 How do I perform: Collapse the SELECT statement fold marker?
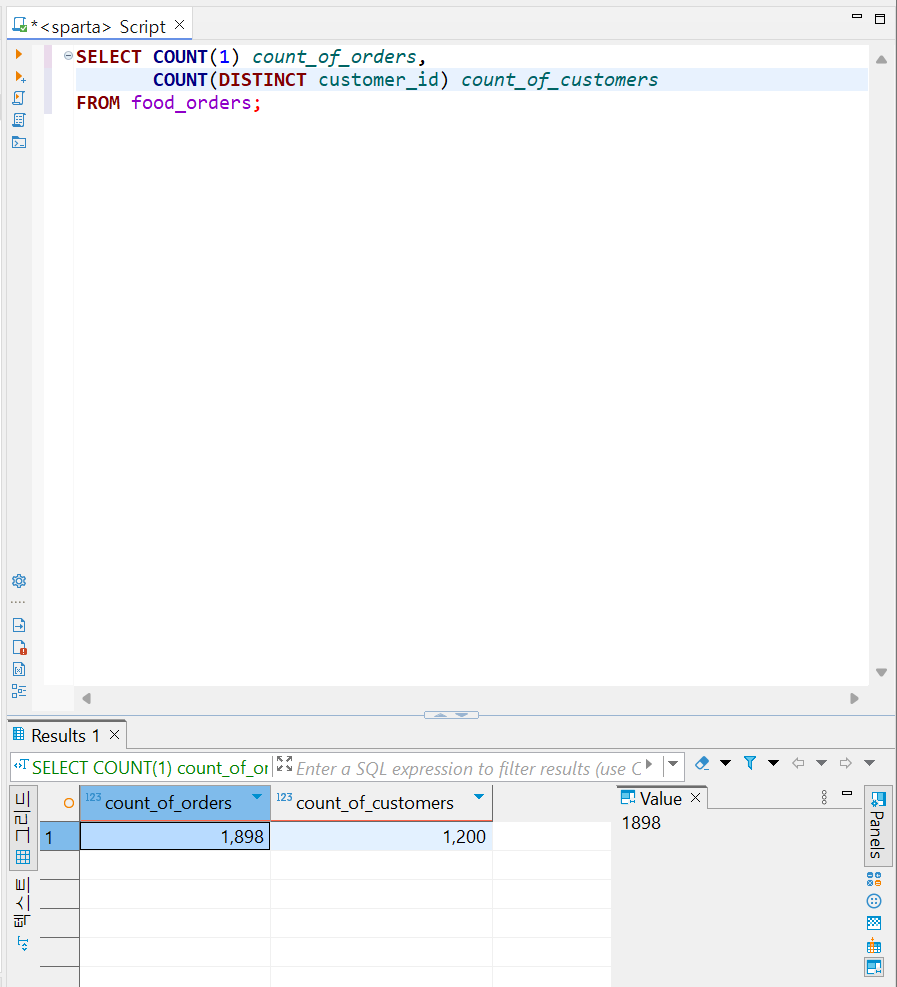68,56
